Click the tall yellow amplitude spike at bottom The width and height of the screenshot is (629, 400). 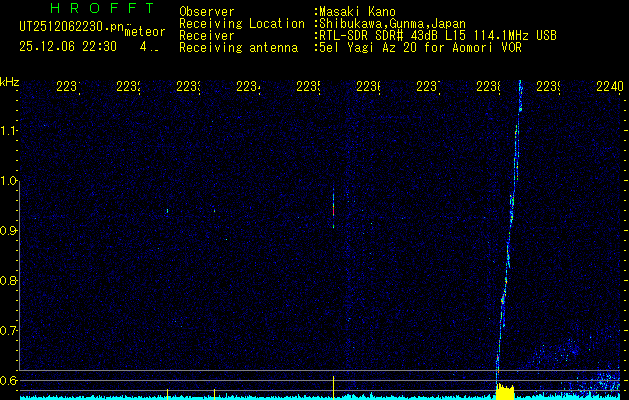tap(333, 388)
